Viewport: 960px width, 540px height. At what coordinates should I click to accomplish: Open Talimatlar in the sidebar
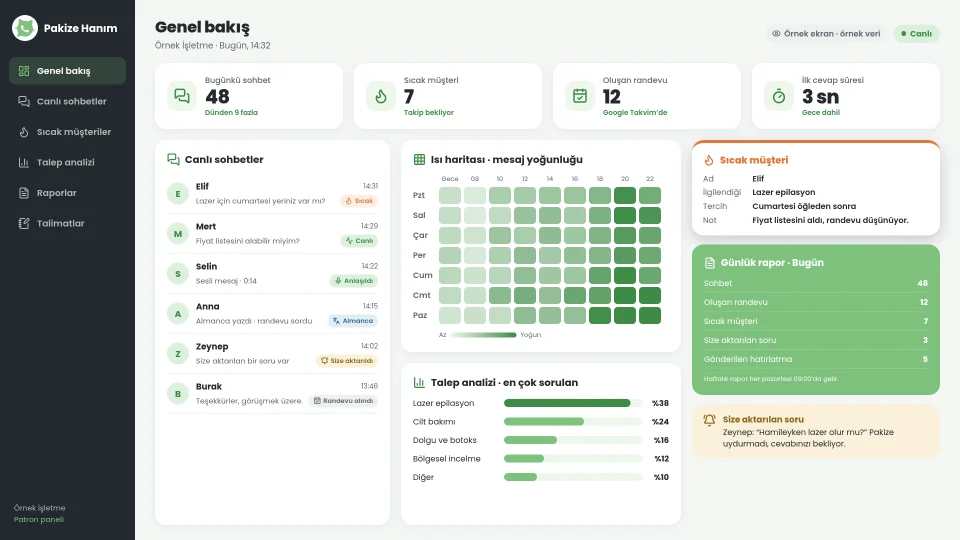point(67,223)
